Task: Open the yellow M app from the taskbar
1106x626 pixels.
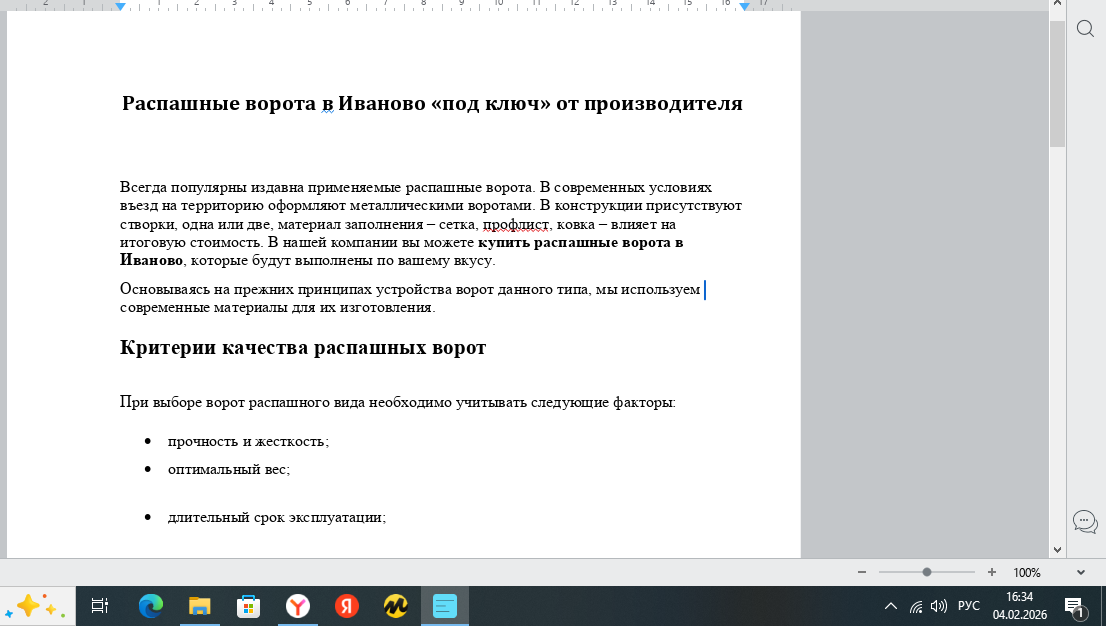Action: click(x=396, y=605)
